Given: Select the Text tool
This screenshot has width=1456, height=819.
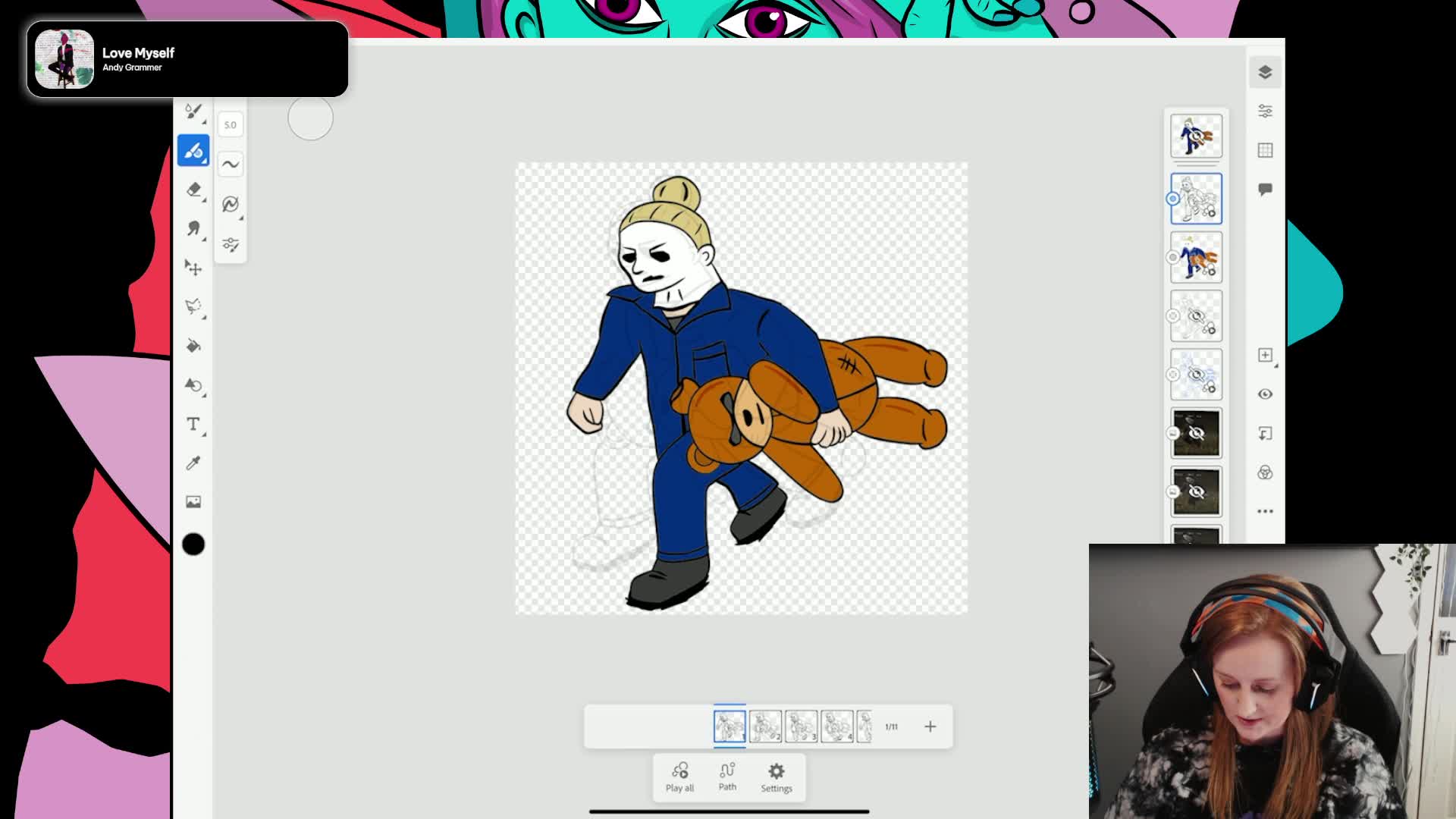Looking at the screenshot, I should (x=193, y=424).
